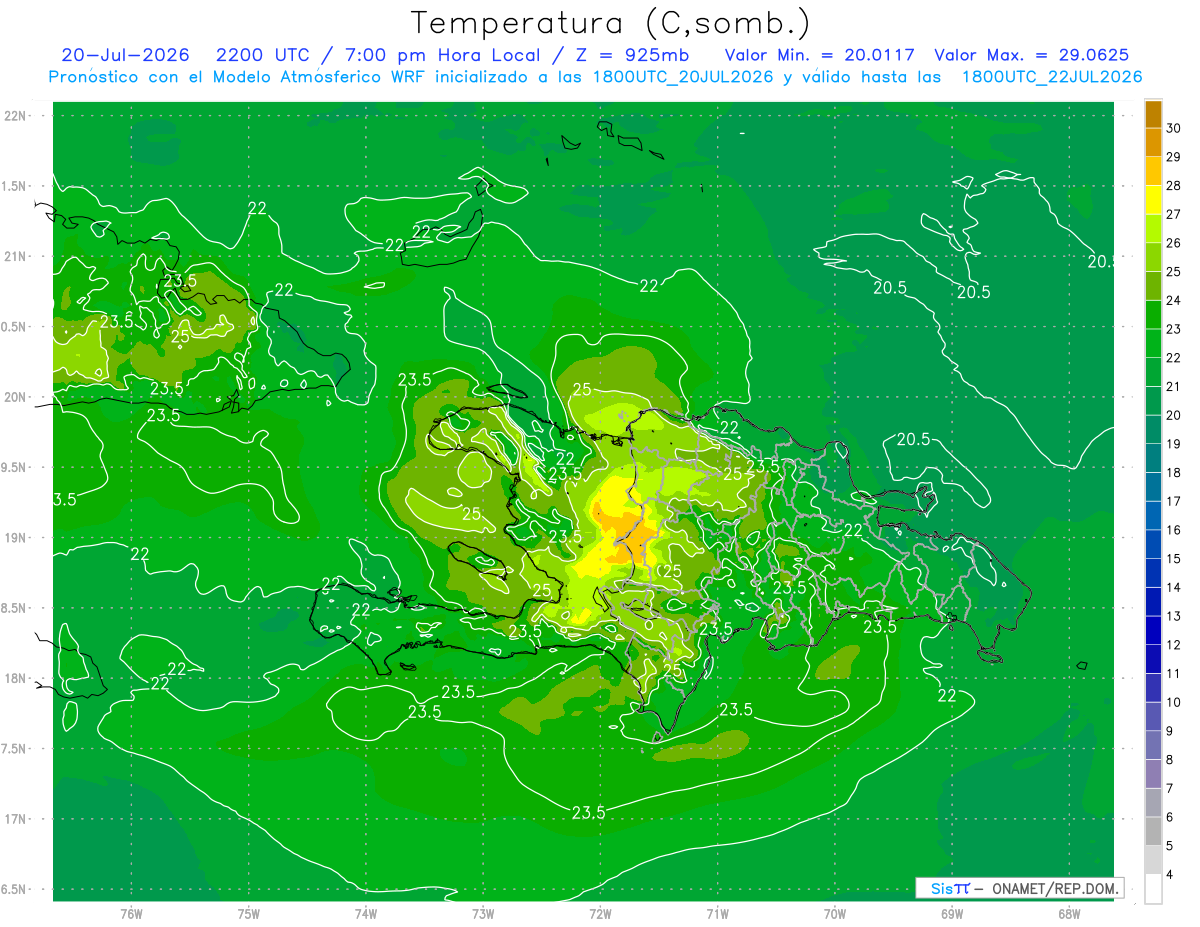Click latitude axis label '17N'
Screen dimensions: 1200x927
15,819
